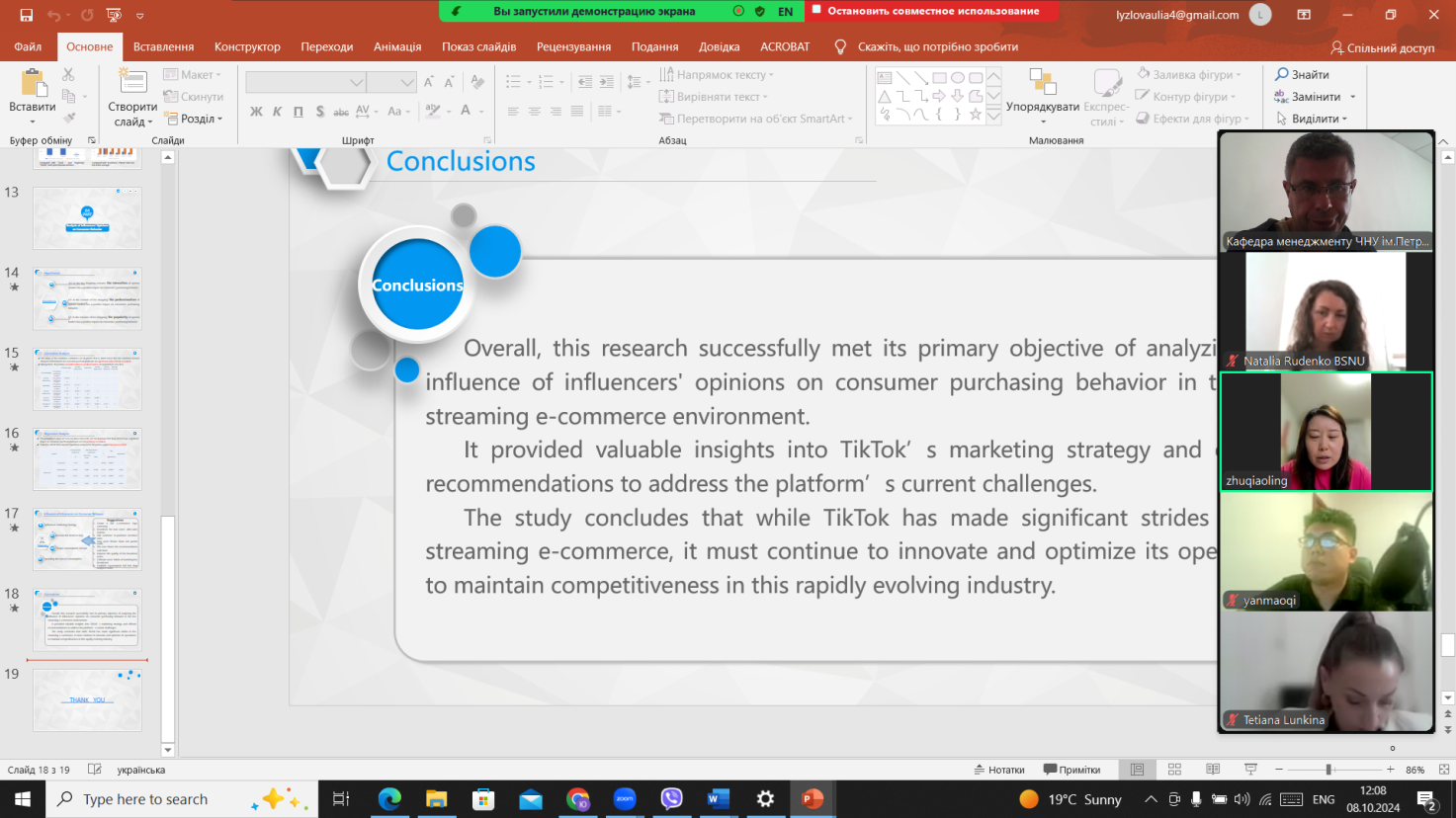Decrease font size with the smaller A icon
This screenshot has height=818, width=1456.
point(450,82)
